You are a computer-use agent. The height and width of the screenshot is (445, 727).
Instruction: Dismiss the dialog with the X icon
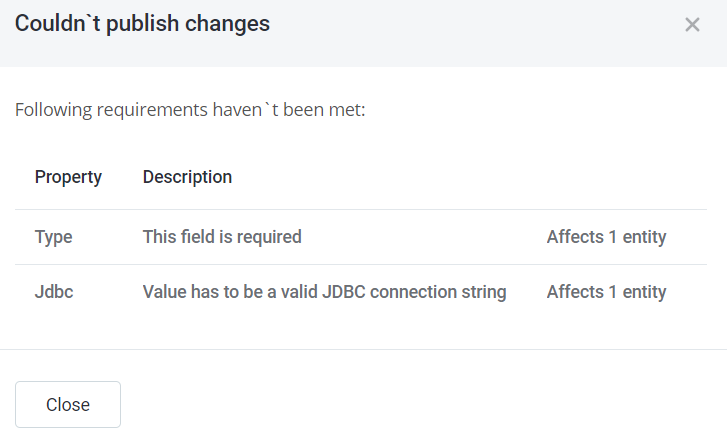coord(692,25)
